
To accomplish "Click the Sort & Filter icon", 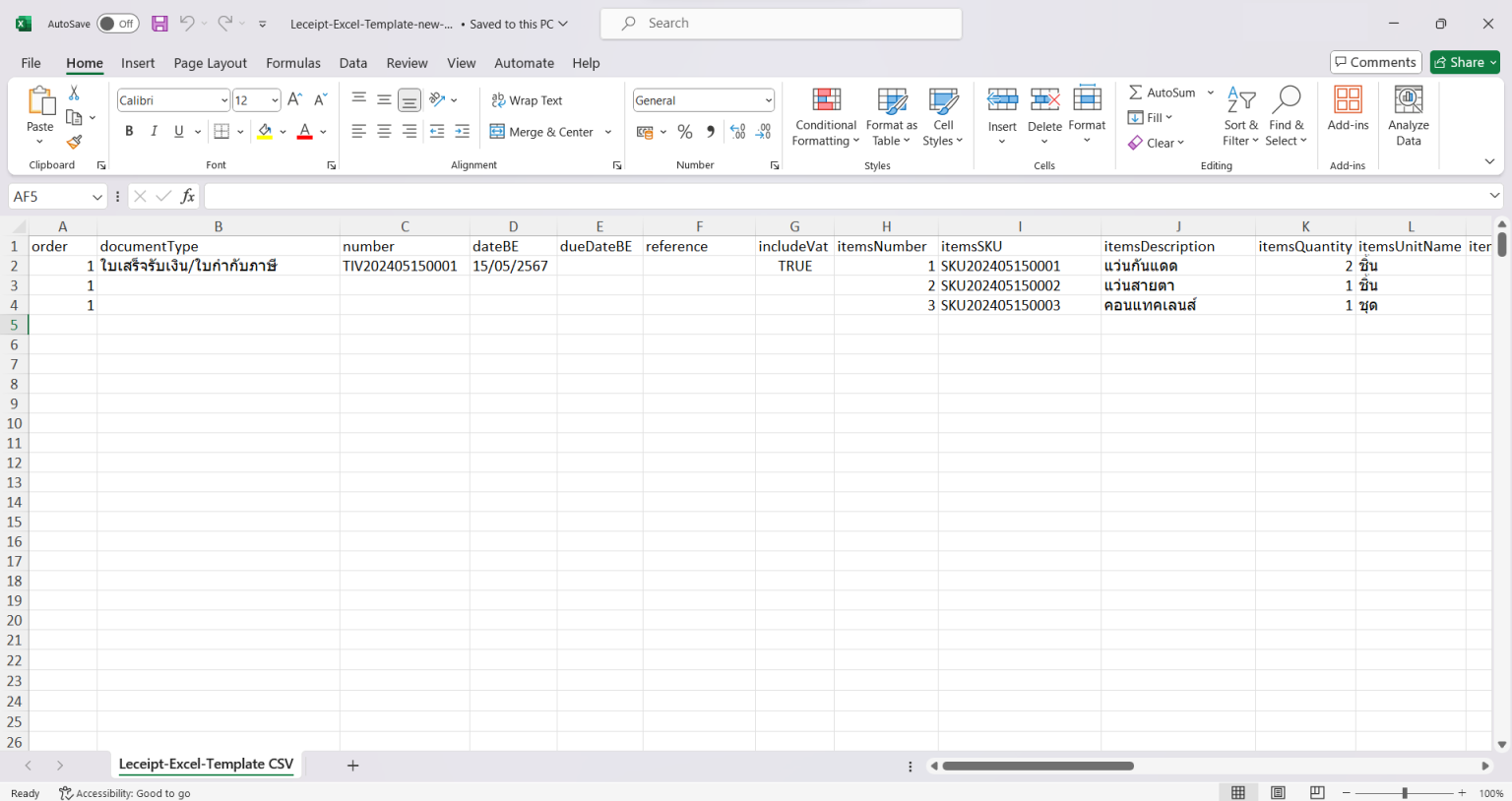I will (x=1240, y=100).
